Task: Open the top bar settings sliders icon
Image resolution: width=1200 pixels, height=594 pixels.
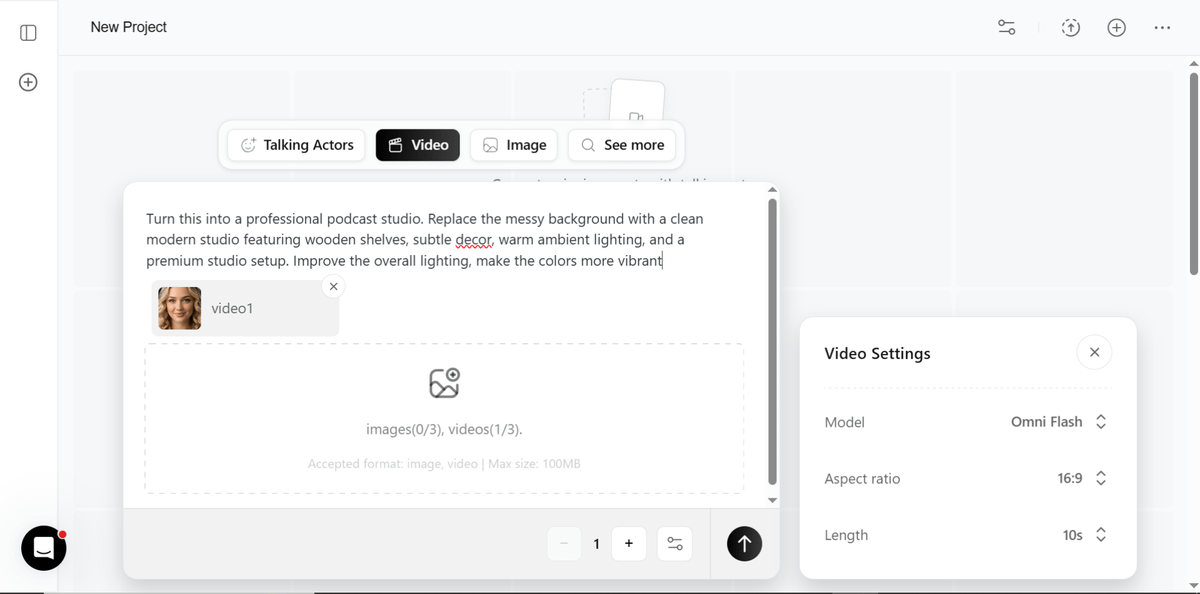Action: point(1007,28)
